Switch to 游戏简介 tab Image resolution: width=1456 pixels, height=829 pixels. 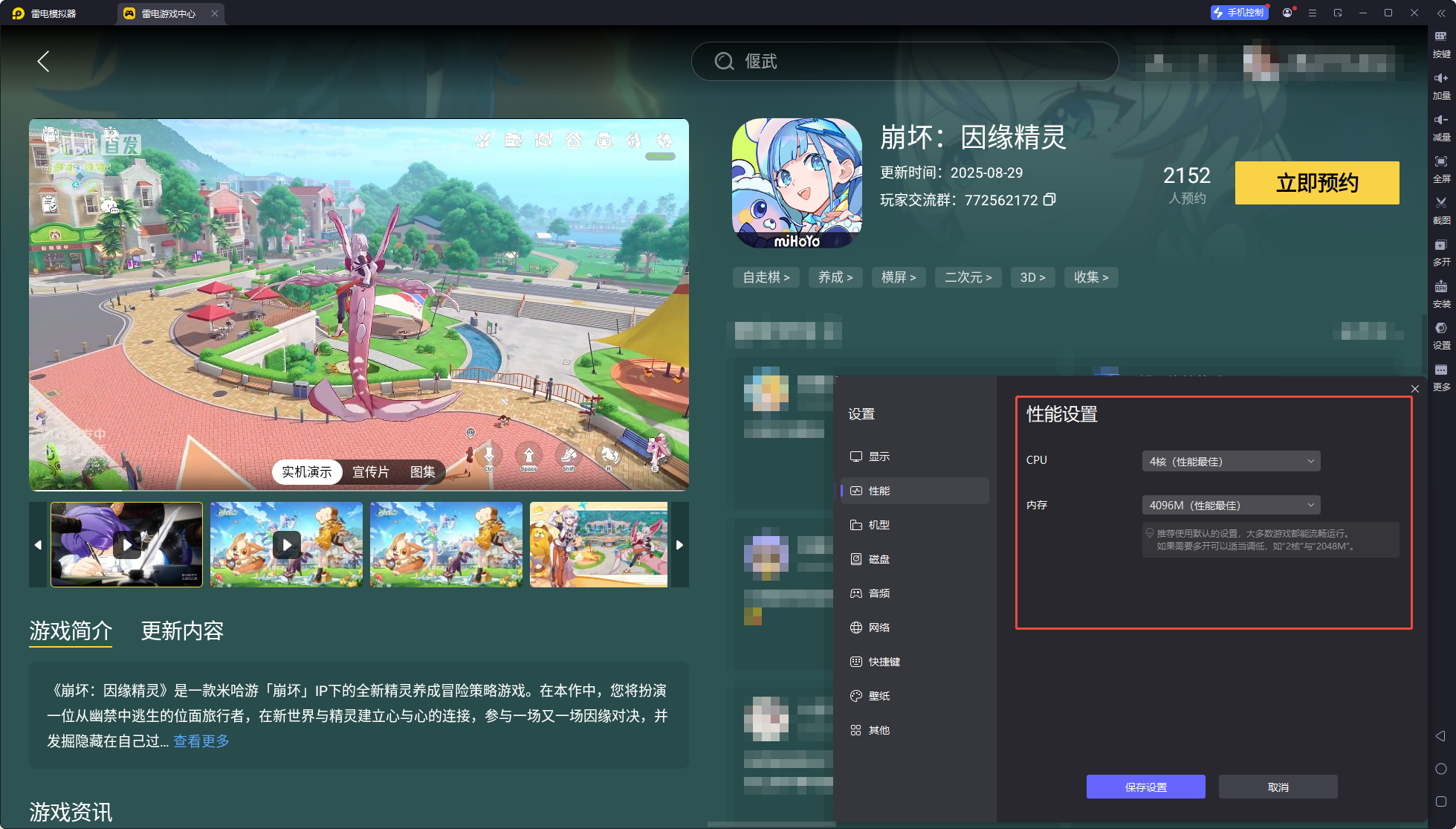pyautogui.click(x=71, y=631)
